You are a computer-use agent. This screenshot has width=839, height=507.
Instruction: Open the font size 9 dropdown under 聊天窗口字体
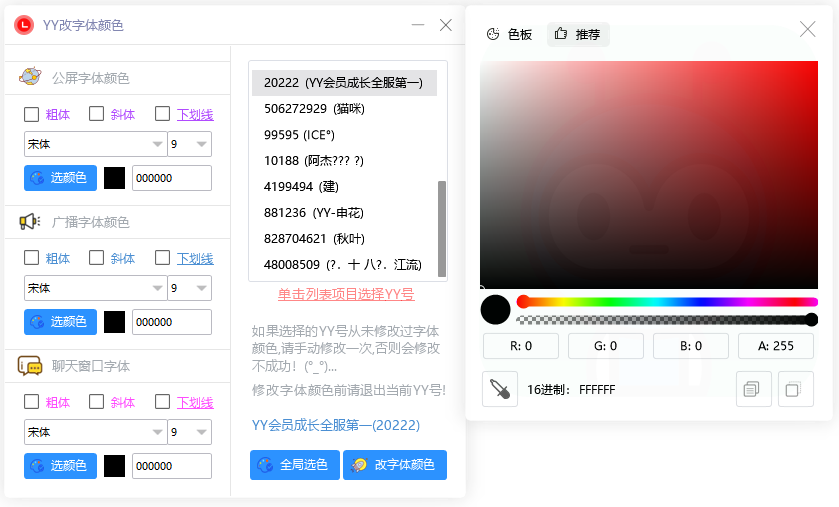[189, 432]
